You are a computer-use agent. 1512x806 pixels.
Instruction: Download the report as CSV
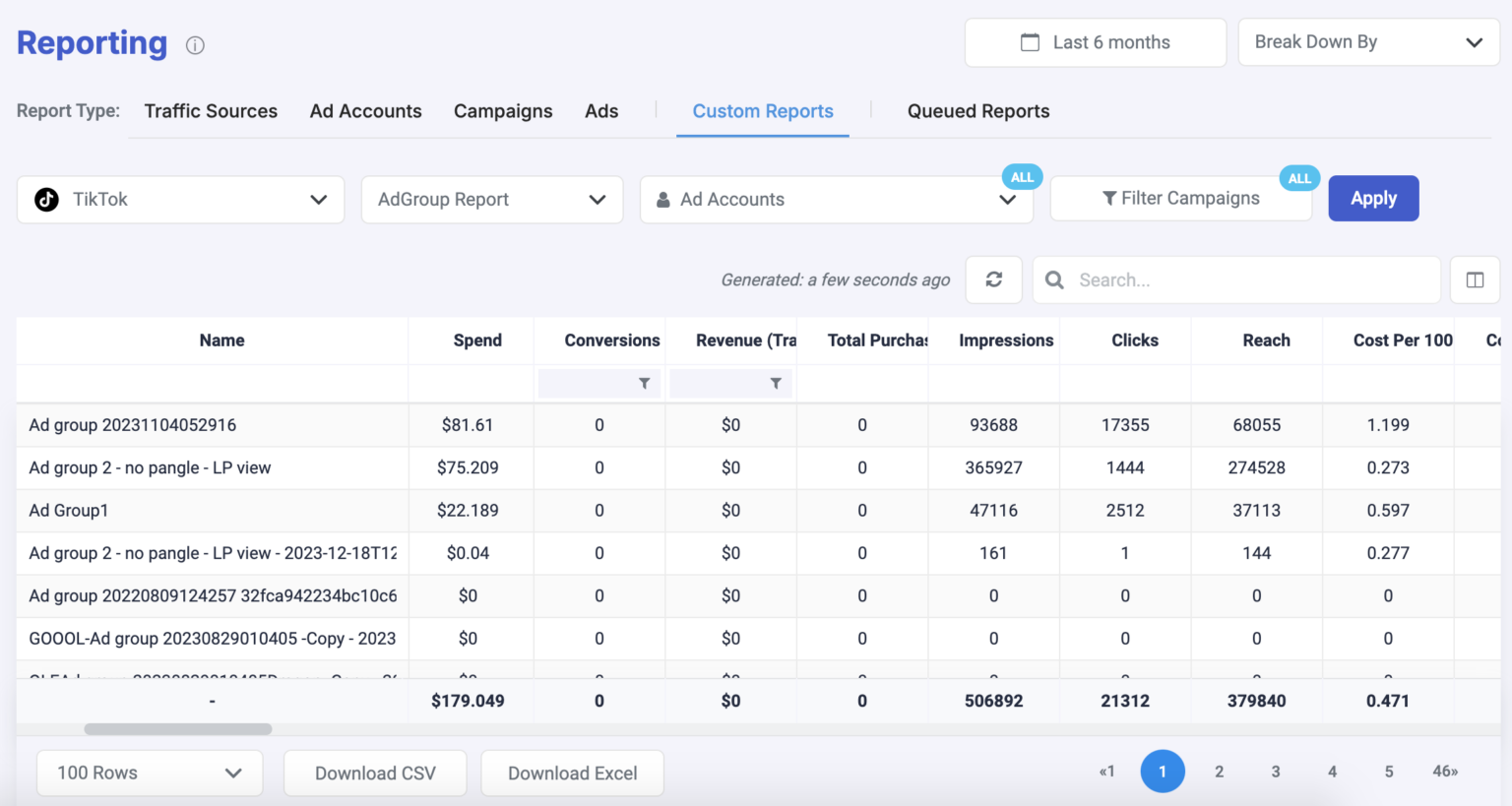pos(375,773)
